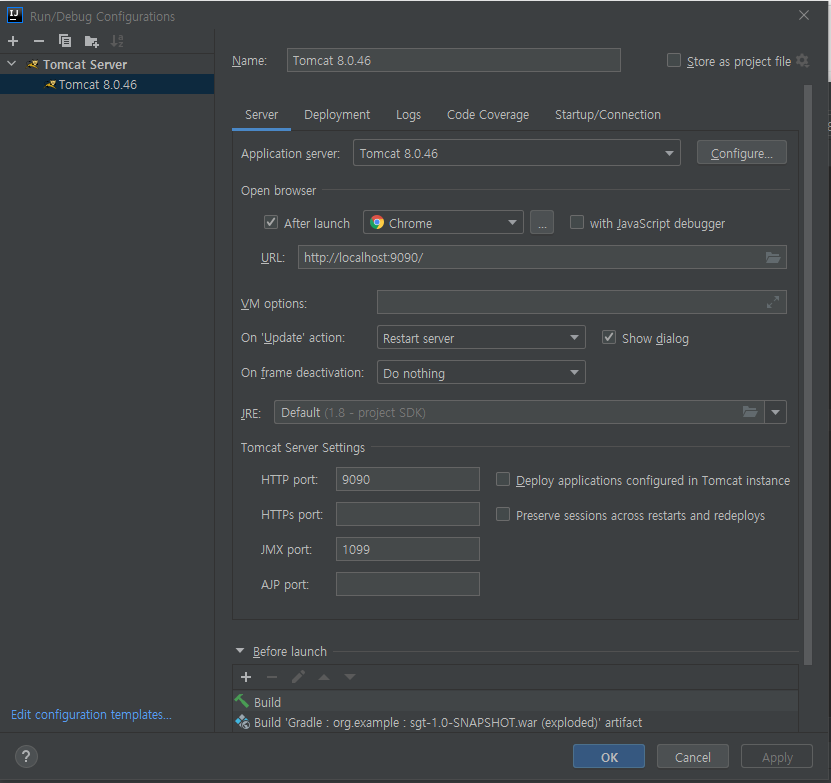831x783 pixels.
Task: Browse for URL using folder icon
Action: click(773, 258)
